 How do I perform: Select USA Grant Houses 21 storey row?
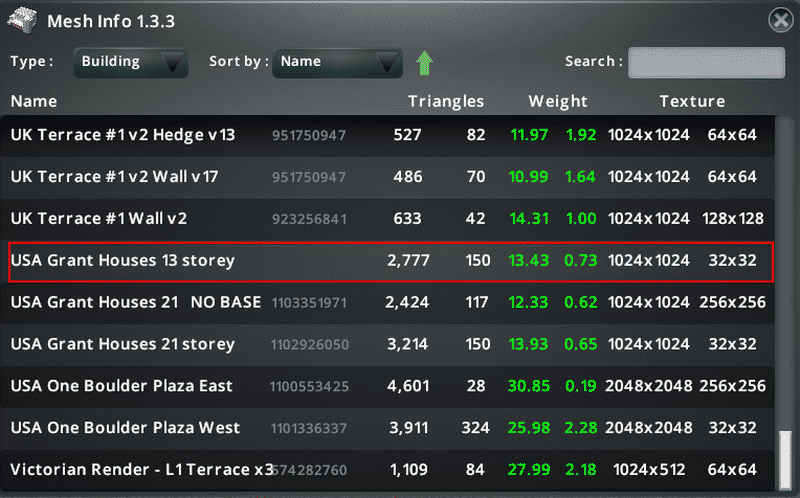pyautogui.click(x=122, y=344)
